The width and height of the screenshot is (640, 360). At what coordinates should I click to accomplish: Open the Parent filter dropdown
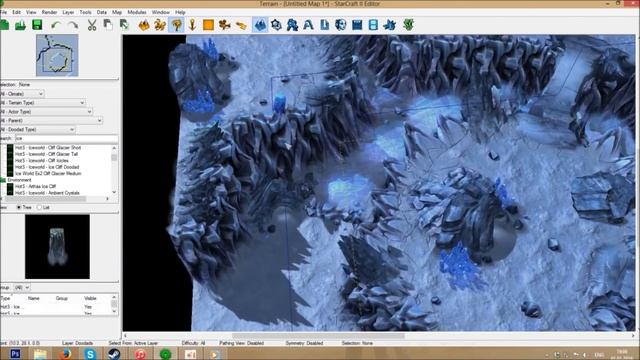point(51,121)
